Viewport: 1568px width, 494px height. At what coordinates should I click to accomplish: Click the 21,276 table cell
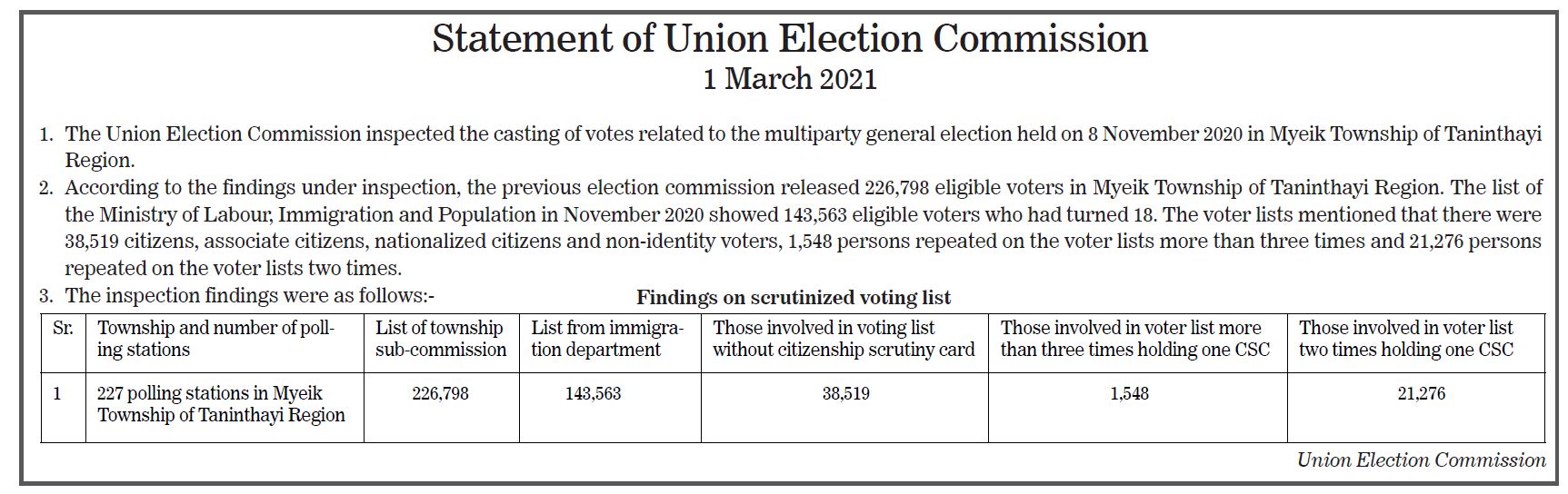click(1421, 393)
